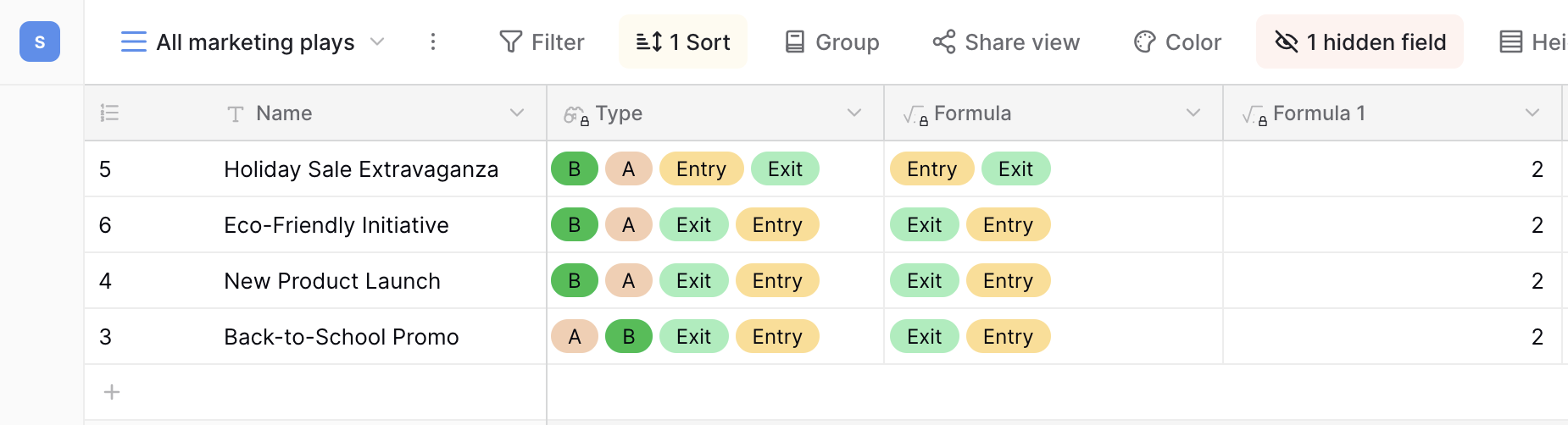
Task: Open the Formula 1 column dropdown arrow
Action: pyautogui.click(x=1532, y=113)
